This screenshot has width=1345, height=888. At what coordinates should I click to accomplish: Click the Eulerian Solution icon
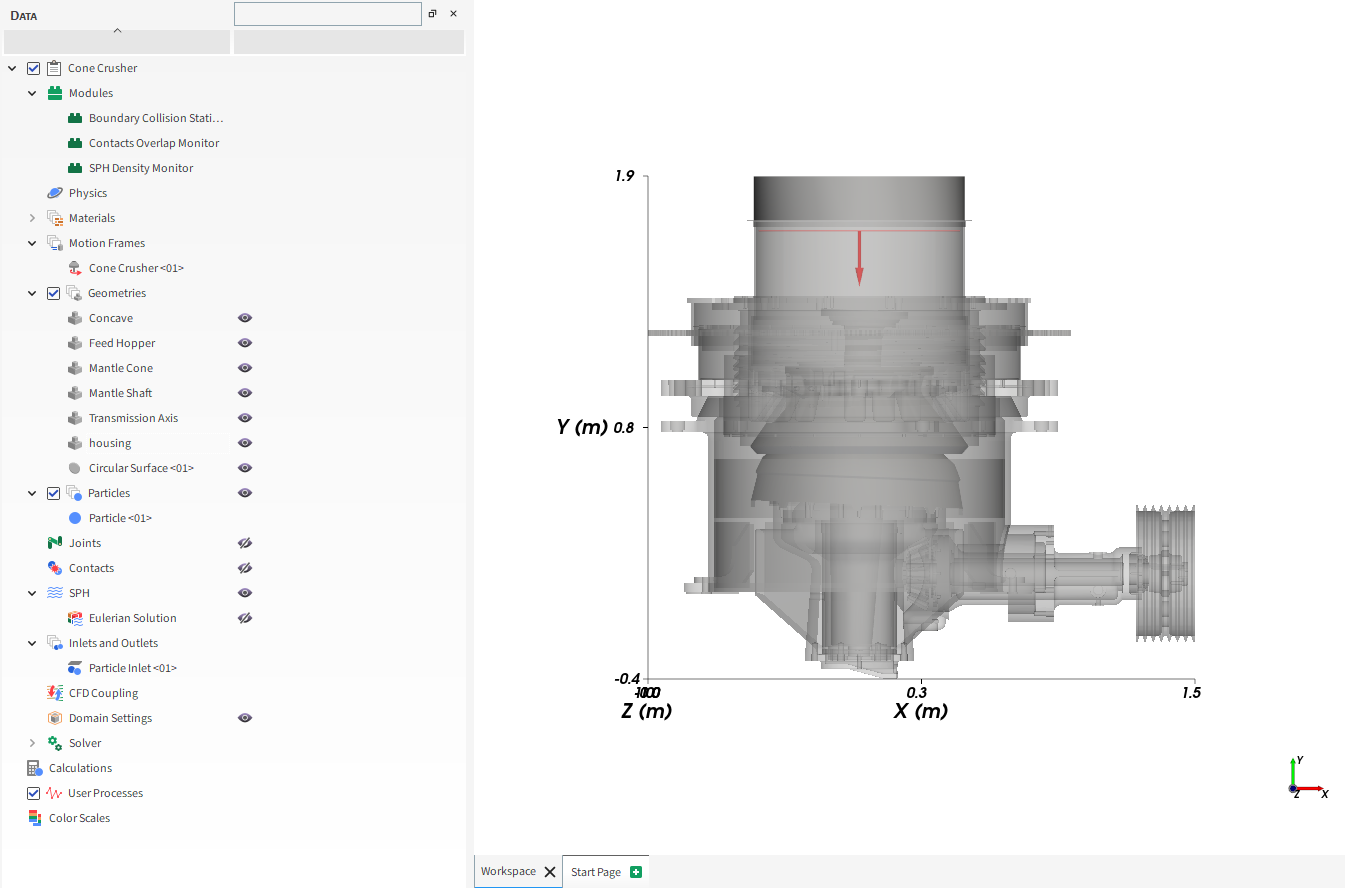(75, 618)
